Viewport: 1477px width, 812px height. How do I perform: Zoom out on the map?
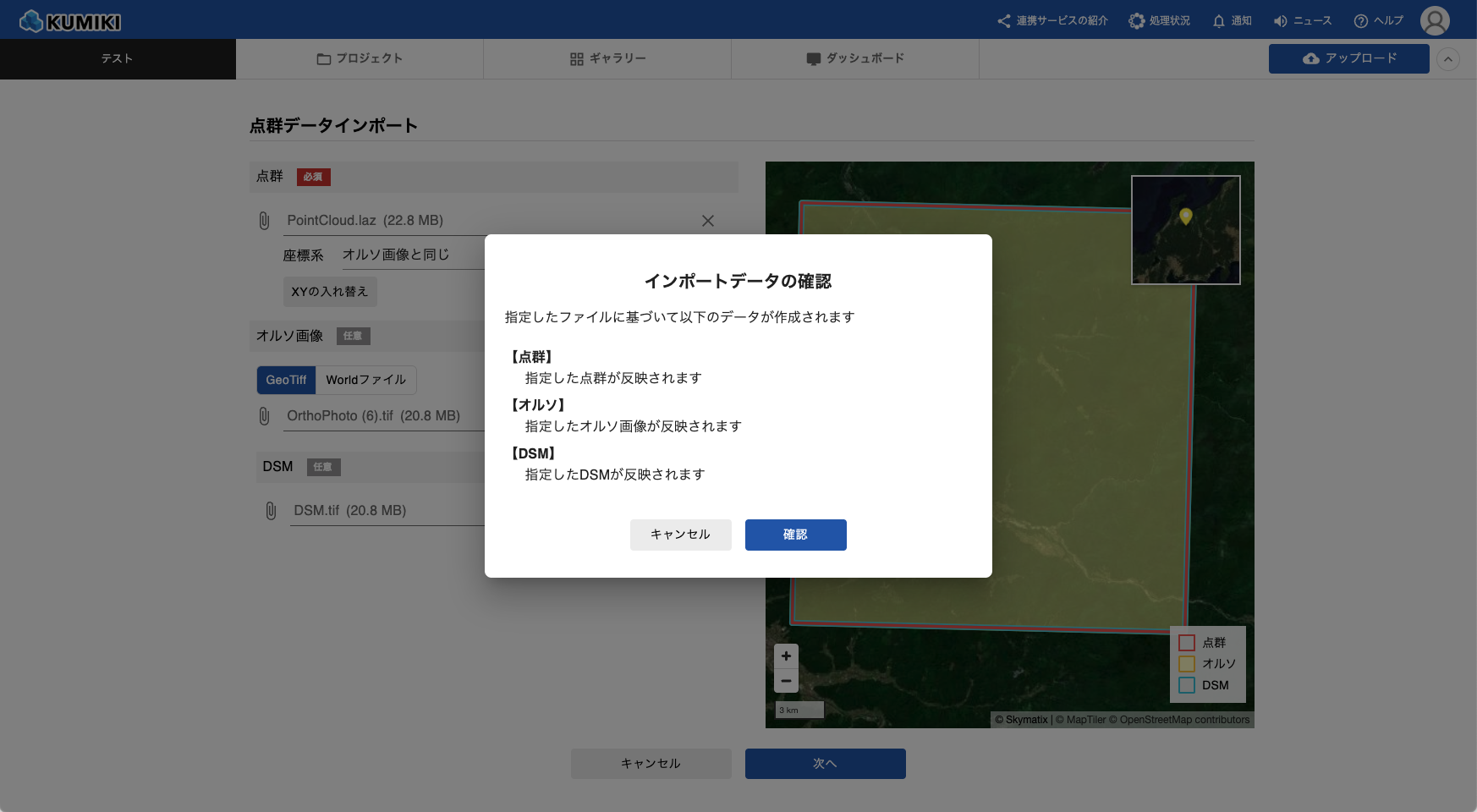(x=786, y=680)
